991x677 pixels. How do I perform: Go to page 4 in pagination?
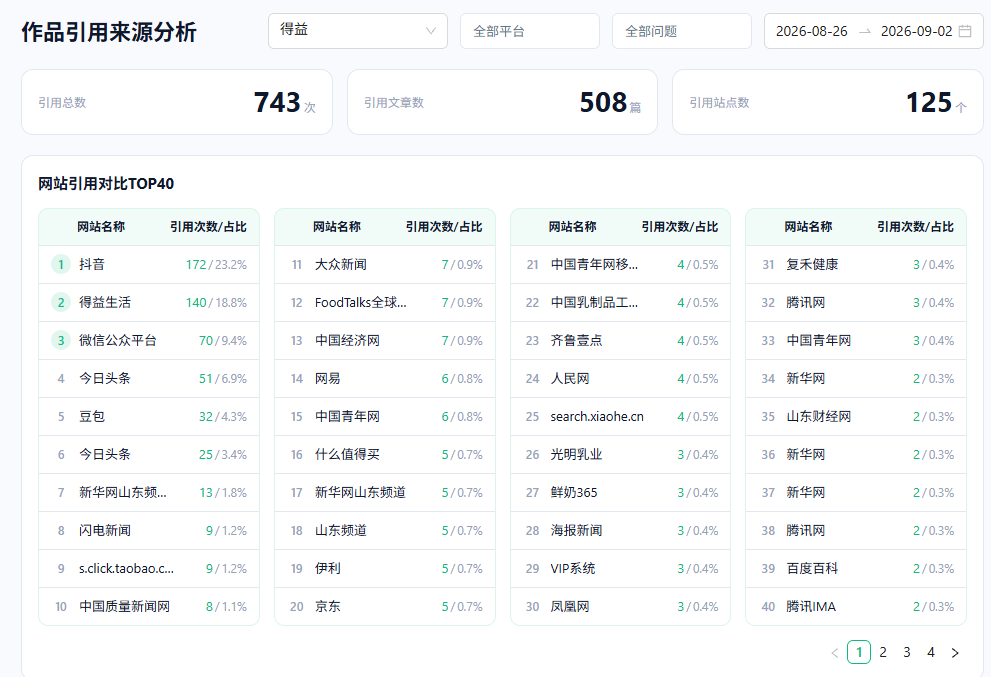tap(931, 652)
